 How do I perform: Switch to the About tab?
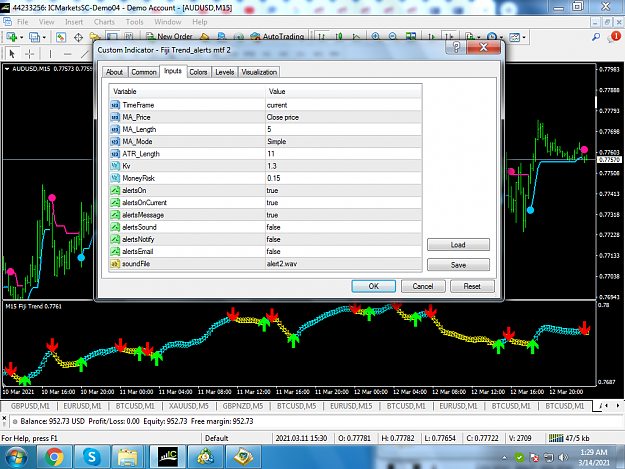tap(114, 72)
